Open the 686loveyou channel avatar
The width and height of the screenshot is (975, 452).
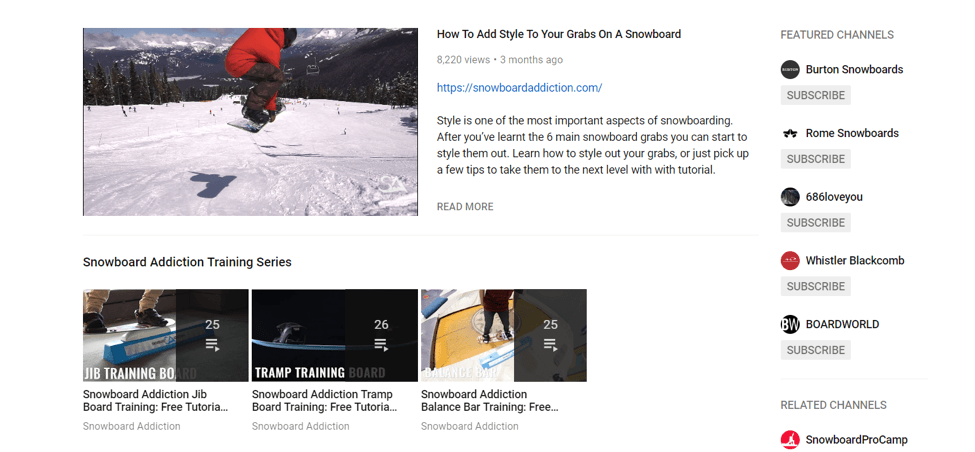point(790,197)
